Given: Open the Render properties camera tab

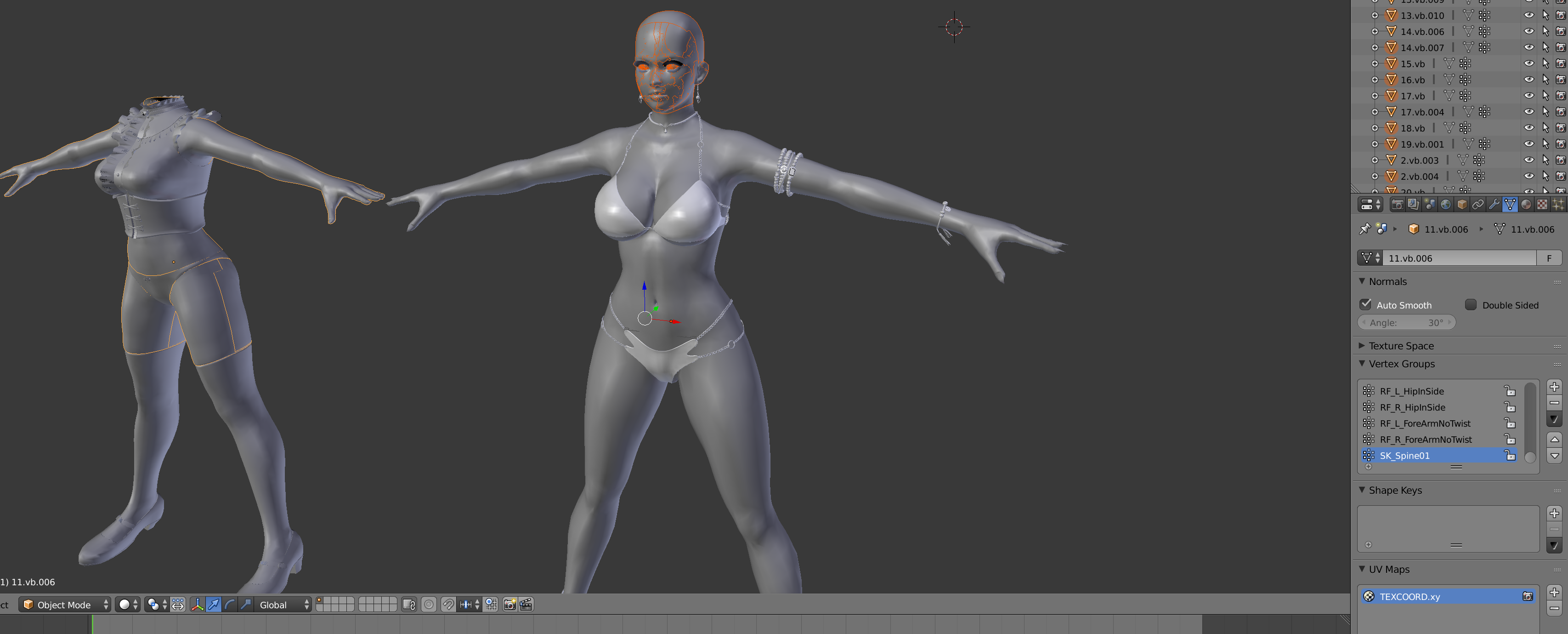Looking at the screenshot, I should (x=1398, y=205).
